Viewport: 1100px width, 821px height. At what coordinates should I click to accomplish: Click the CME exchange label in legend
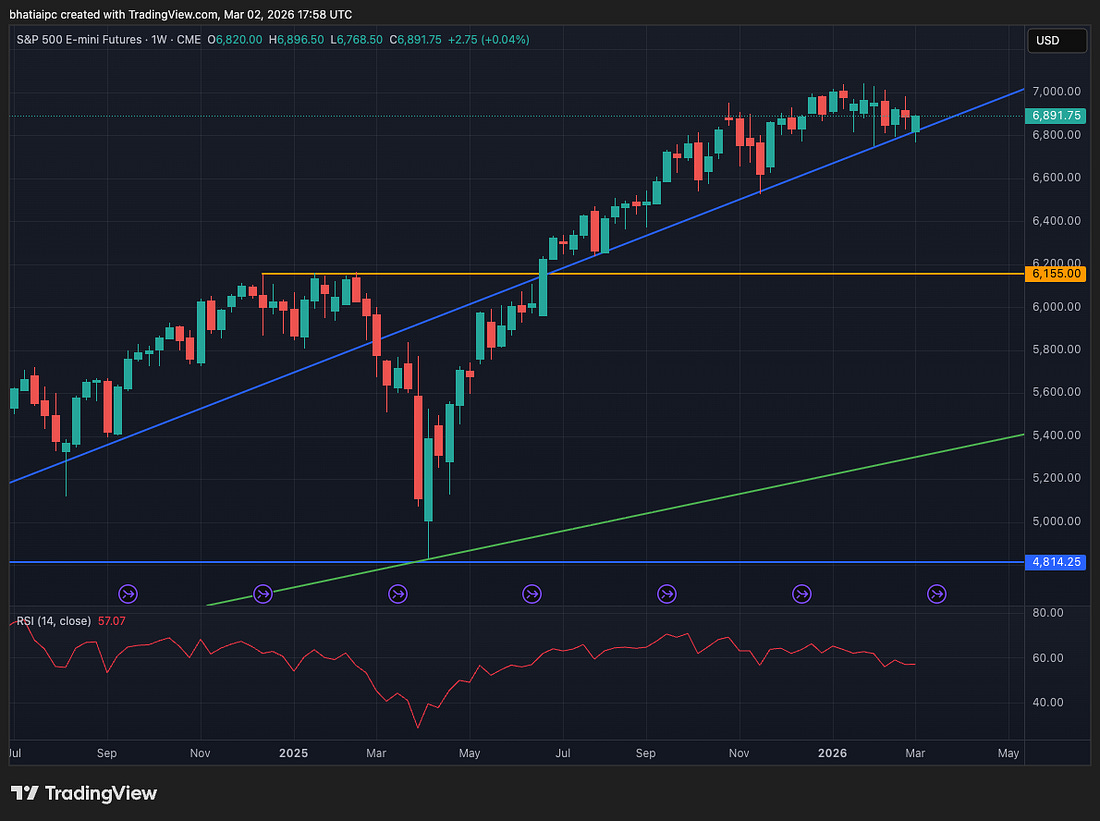[189, 40]
